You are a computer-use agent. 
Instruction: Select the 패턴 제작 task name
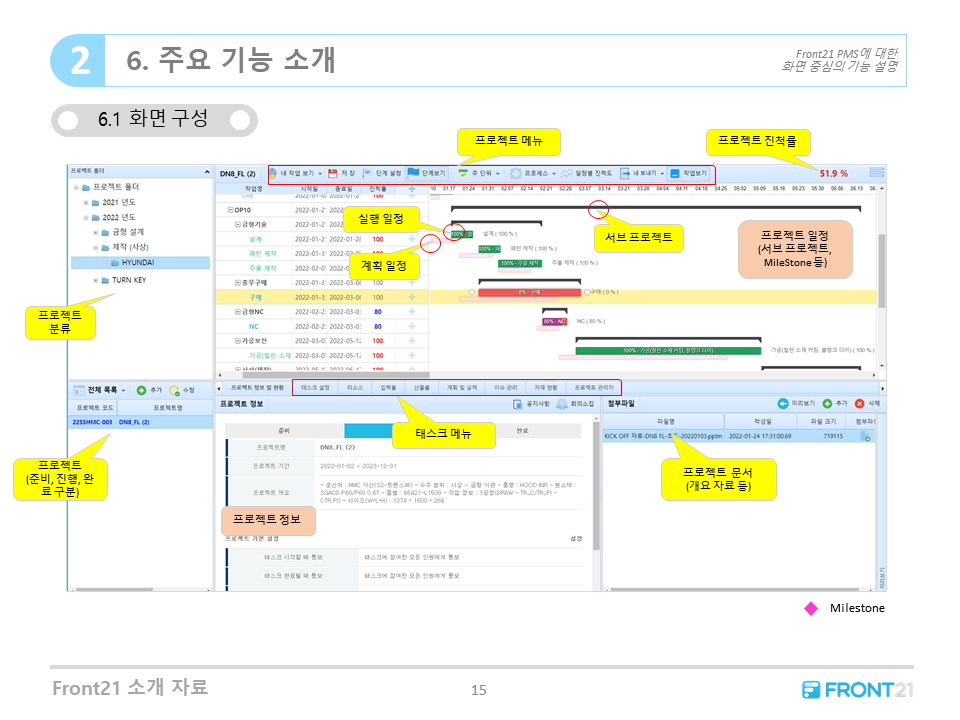pyautogui.click(x=262, y=253)
